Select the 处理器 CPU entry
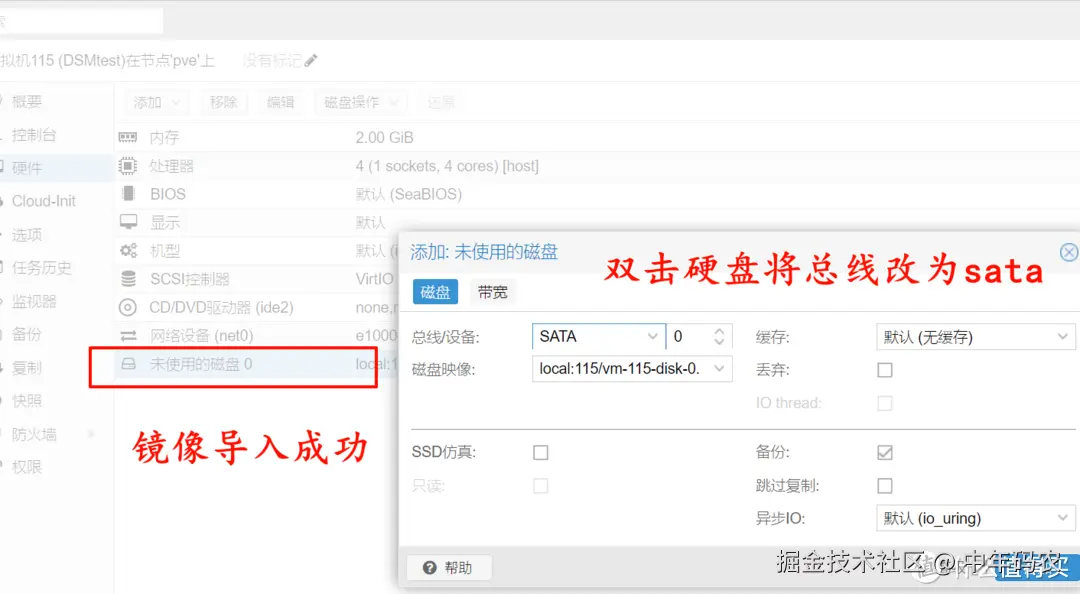The width and height of the screenshot is (1080, 594). pyautogui.click(x=168, y=165)
